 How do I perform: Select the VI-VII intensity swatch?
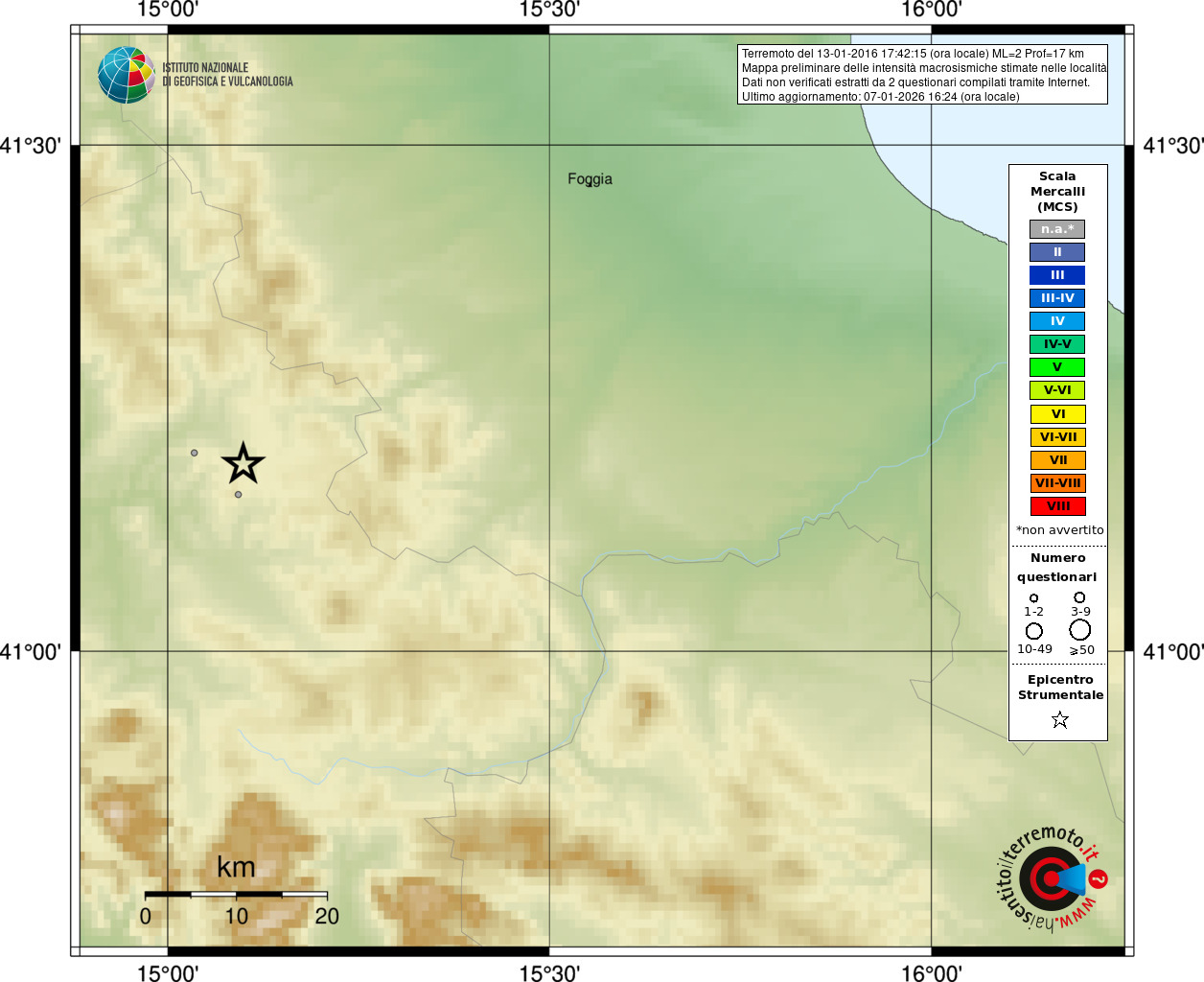pyautogui.click(x=1057, y=437)
